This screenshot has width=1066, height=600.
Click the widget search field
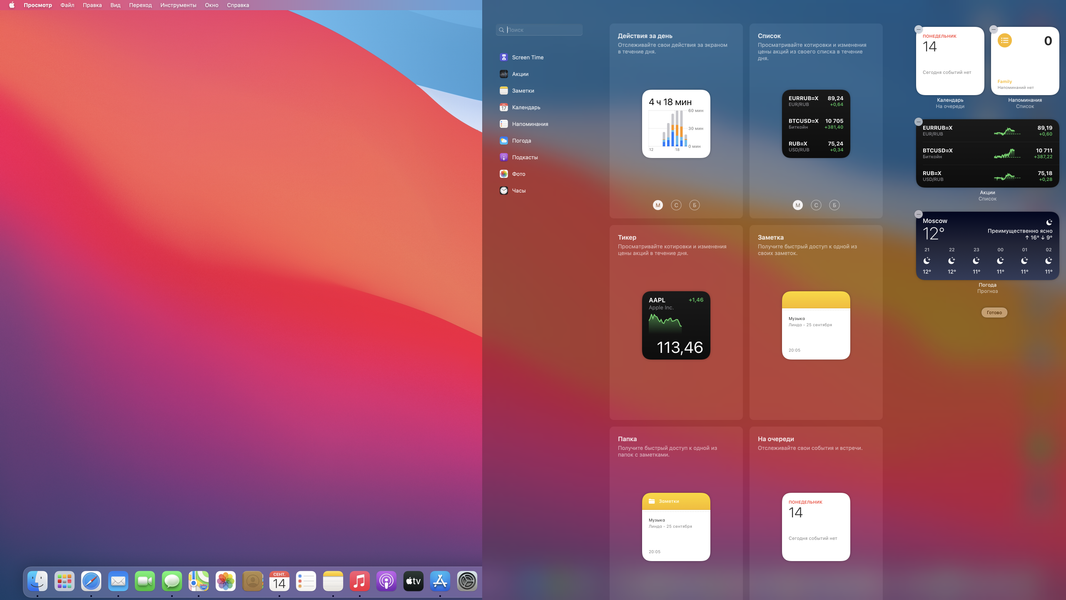[x=539, y=30]
